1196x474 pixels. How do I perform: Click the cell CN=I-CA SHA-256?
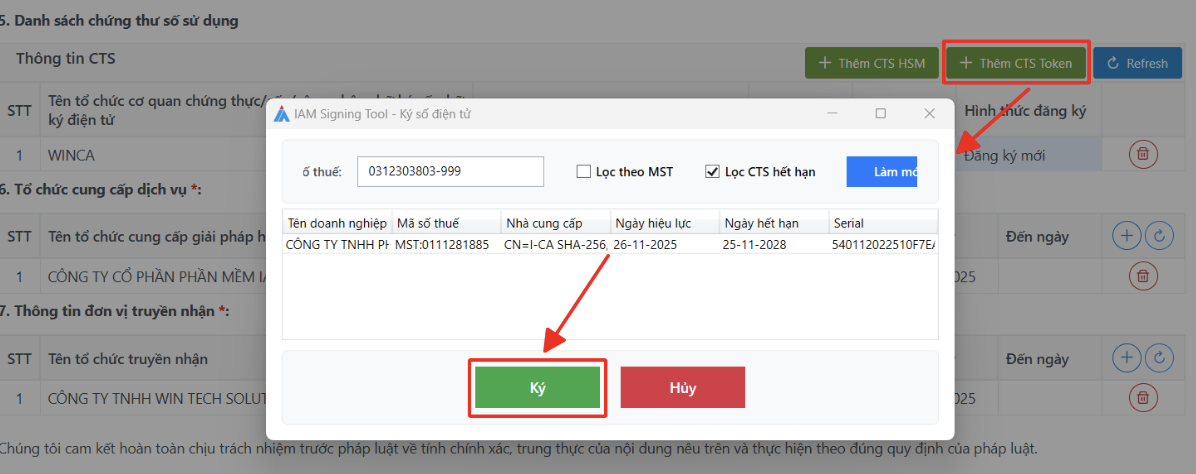tap(556, 245)
